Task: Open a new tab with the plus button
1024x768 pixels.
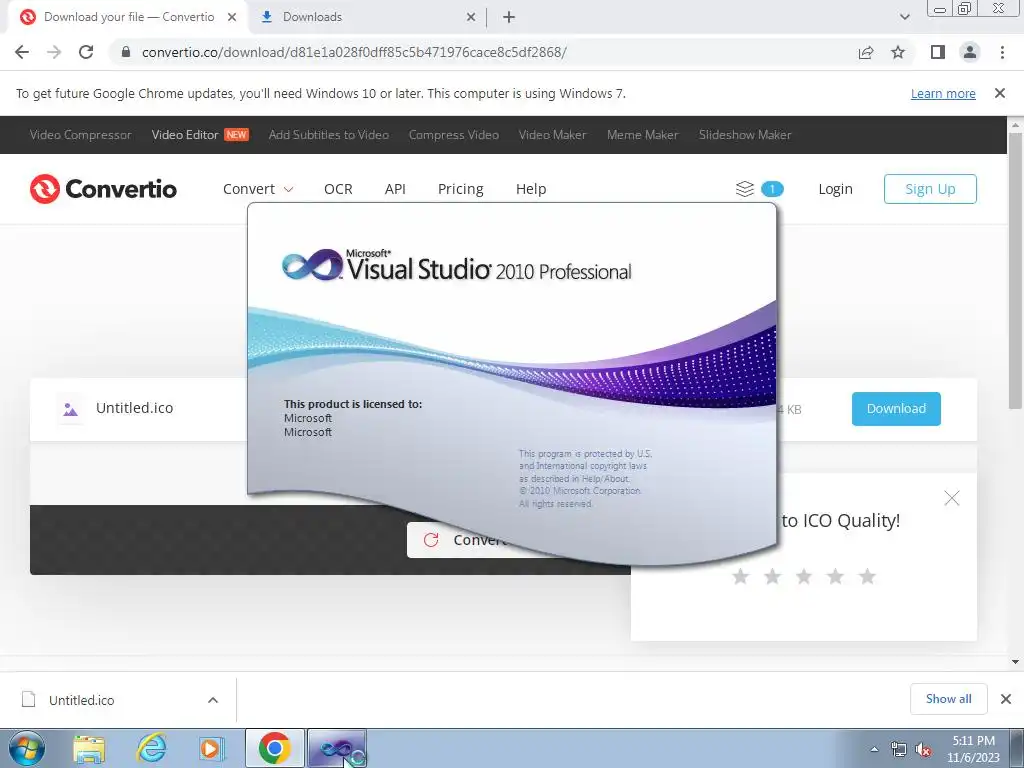Action: click(509, 17)
